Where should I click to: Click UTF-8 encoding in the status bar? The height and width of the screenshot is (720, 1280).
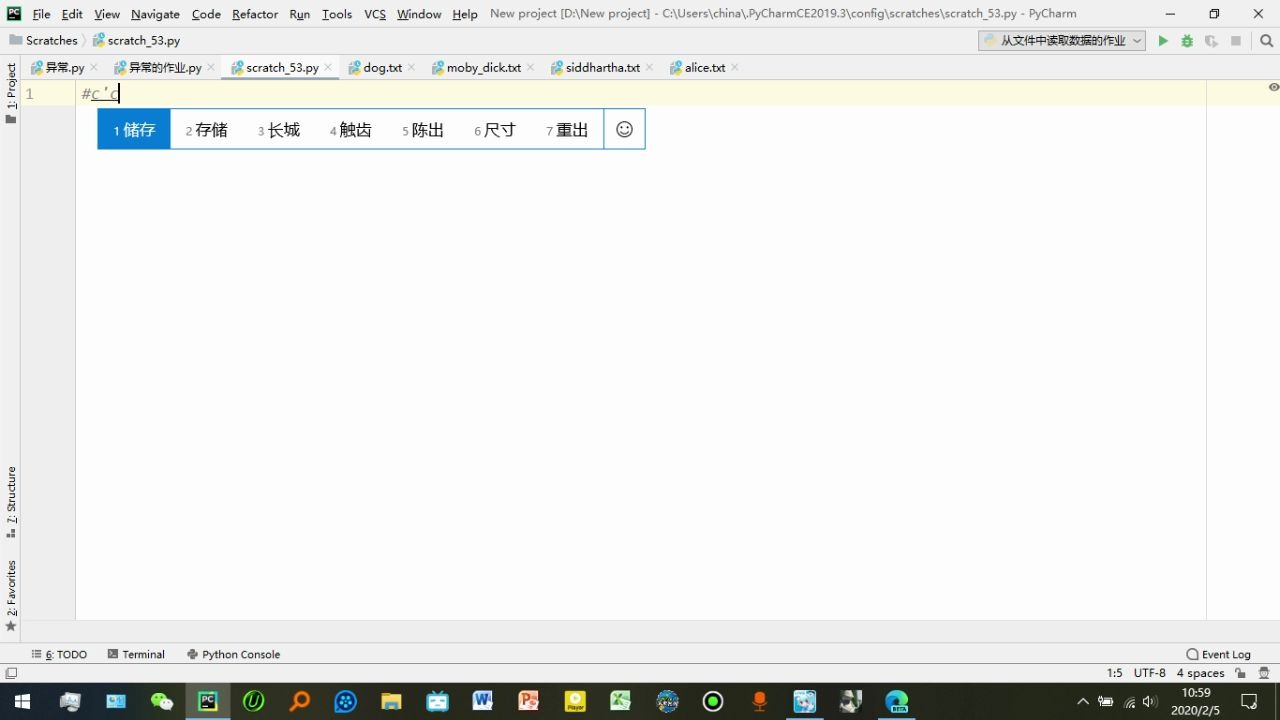tap(1148, 673)
